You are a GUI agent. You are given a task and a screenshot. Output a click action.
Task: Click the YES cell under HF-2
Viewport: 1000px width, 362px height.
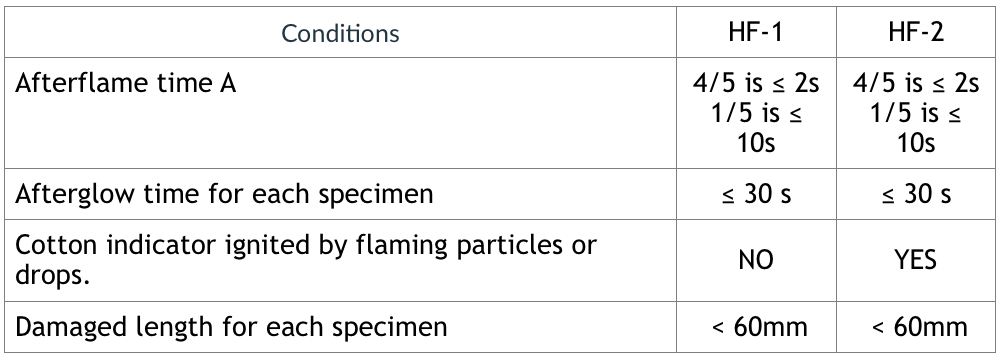pos(916,260)
